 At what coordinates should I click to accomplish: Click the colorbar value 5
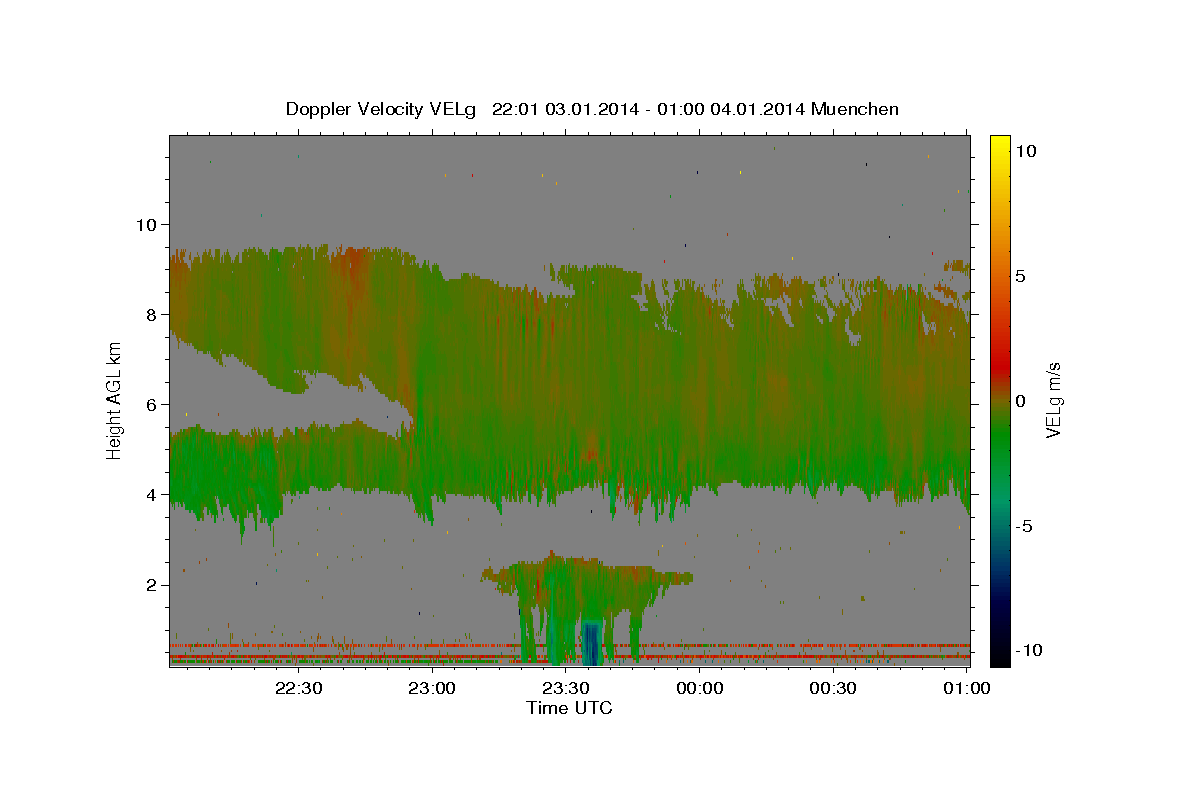[x=1022, y=276]
